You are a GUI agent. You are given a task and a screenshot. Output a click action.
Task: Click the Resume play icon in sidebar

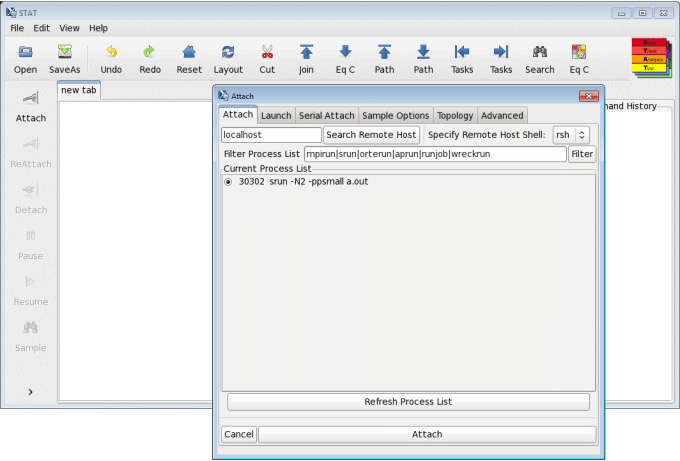pos(30,282)
